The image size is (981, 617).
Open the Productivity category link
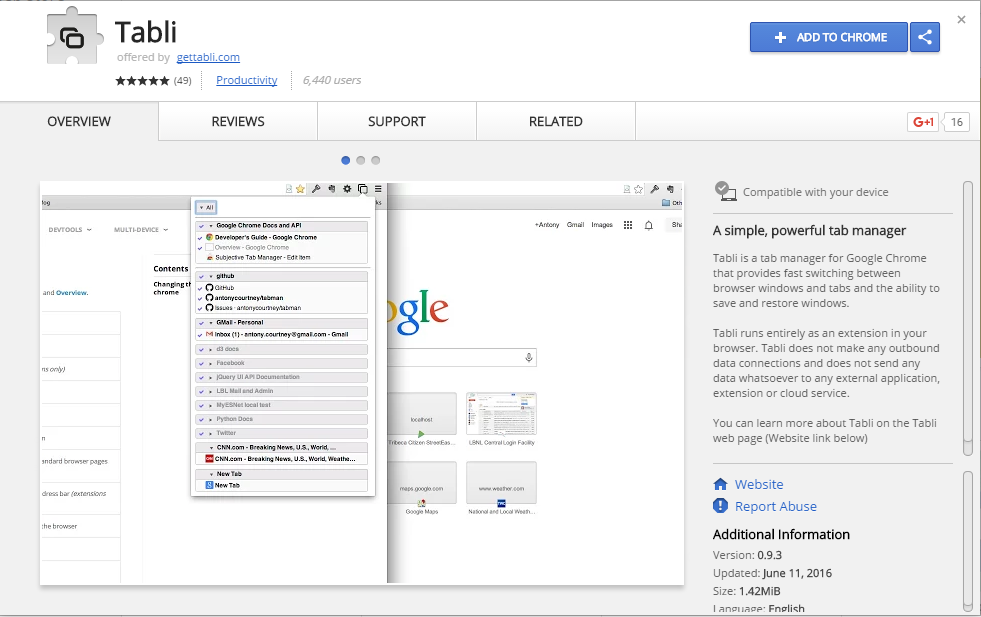click(247, 80)
